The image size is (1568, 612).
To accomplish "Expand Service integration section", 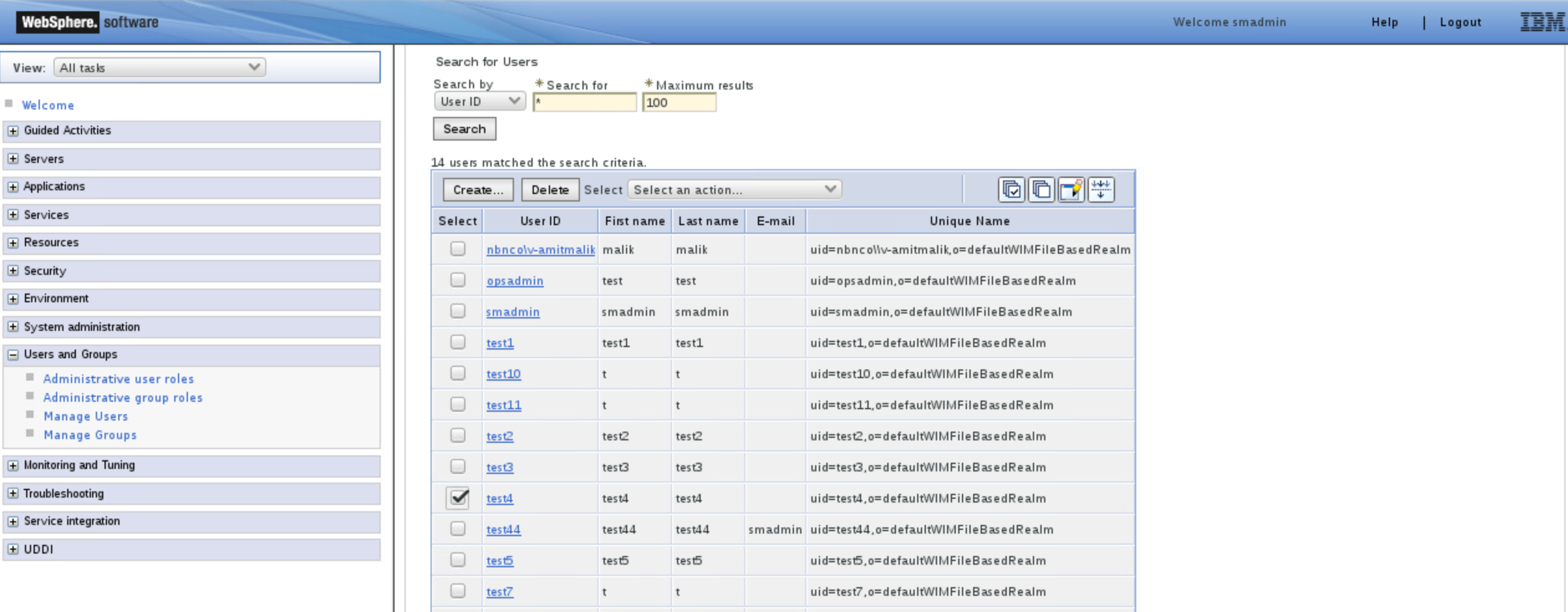I will pos(13,521).
